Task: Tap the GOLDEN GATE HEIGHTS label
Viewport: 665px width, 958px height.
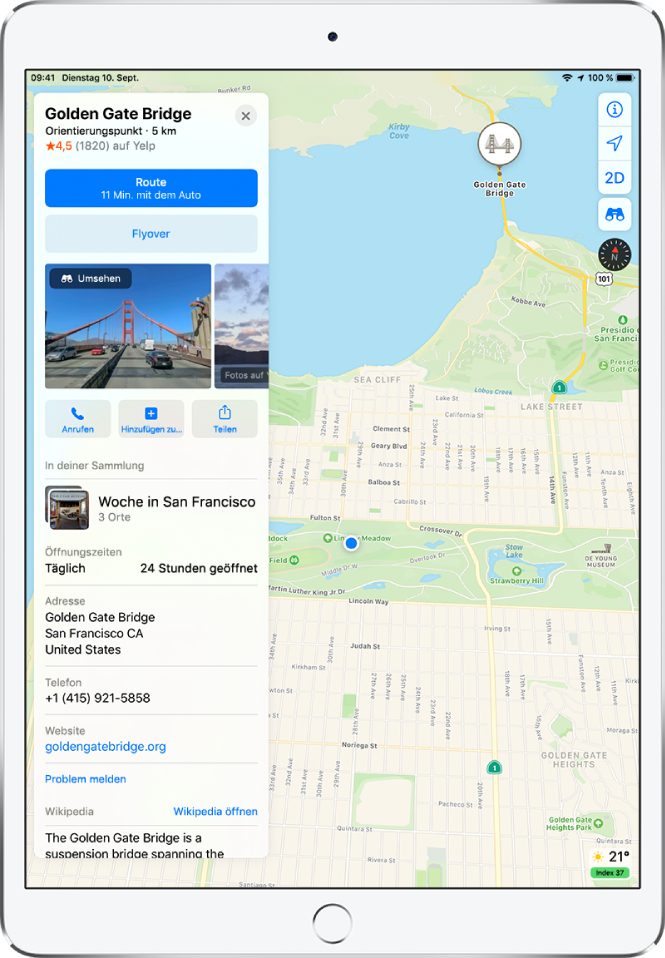Action: 574,759
